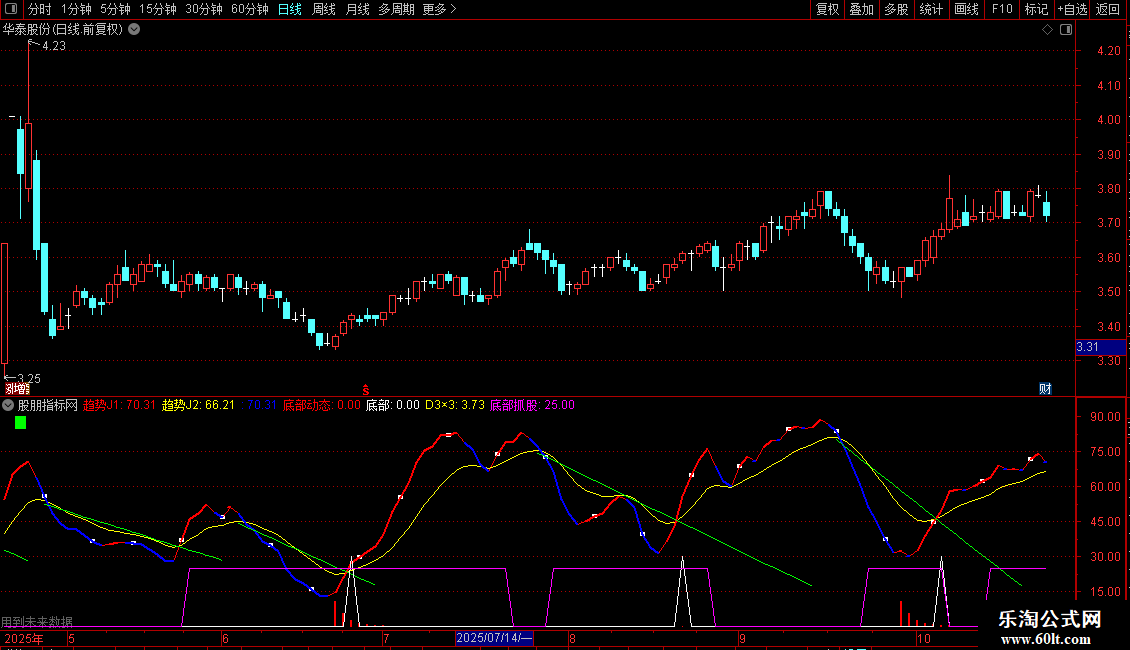This screenshot has height=650, width=1130.
Task: Click the 底部: 0.00 value
Action: tap(393, 405)
